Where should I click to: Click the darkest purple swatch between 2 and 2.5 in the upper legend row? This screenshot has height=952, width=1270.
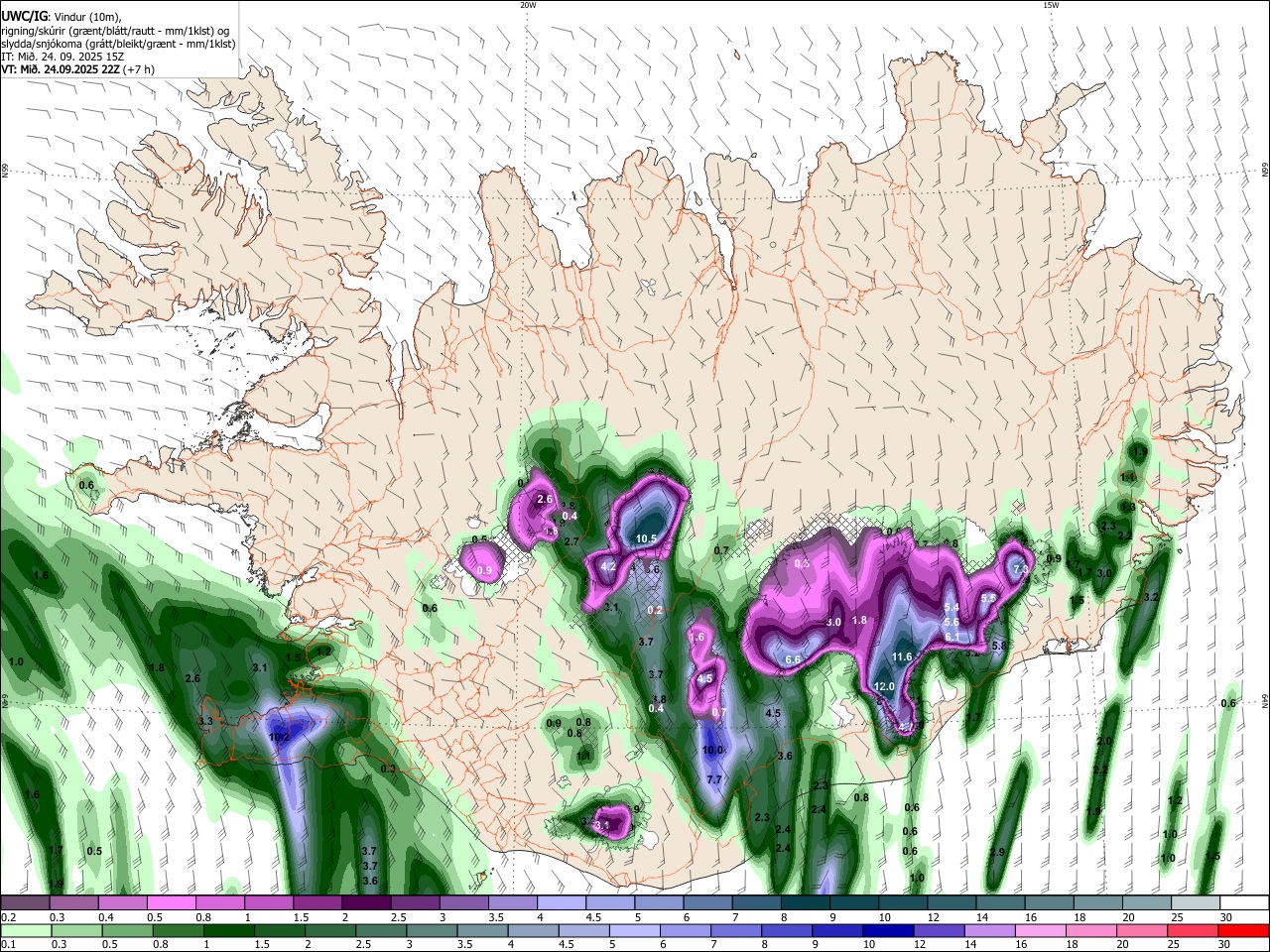(366, 902)
